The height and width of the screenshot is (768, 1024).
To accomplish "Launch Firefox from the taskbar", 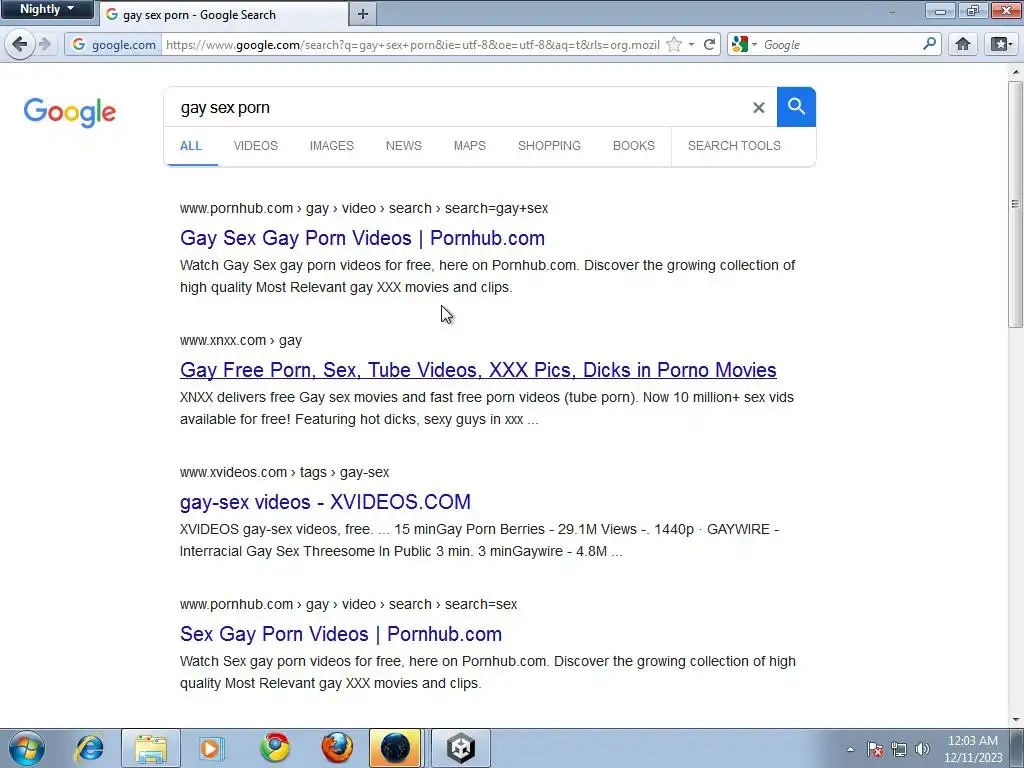I will [338, 748].
